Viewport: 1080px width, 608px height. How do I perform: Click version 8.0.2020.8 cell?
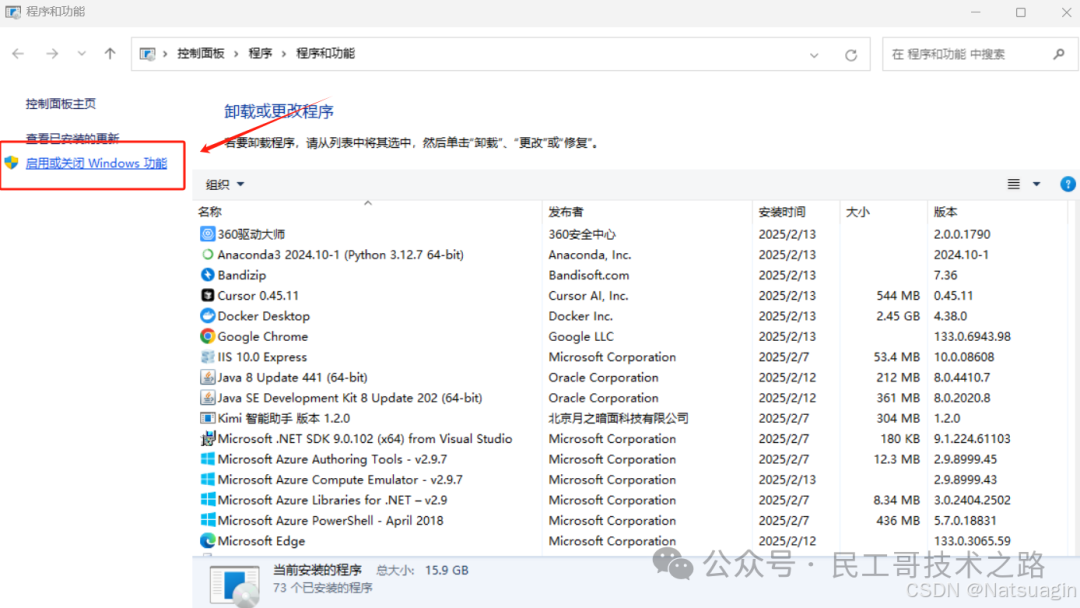(x=962, y=398)
